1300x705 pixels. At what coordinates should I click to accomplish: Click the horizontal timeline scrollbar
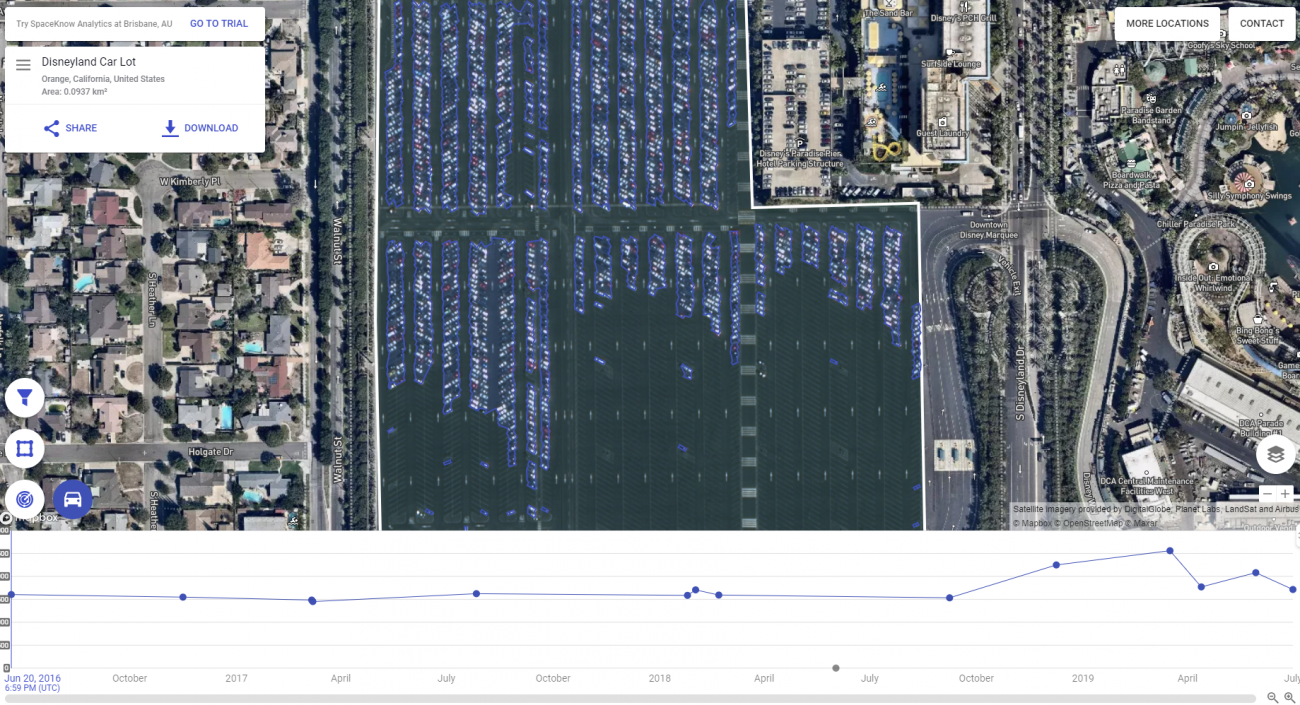pos(630,698)
